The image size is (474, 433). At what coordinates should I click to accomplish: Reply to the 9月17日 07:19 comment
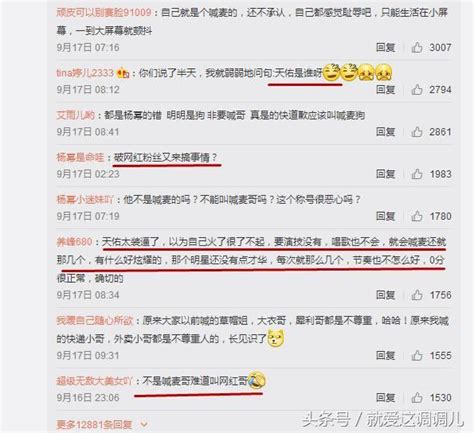[x=386, y=216]
